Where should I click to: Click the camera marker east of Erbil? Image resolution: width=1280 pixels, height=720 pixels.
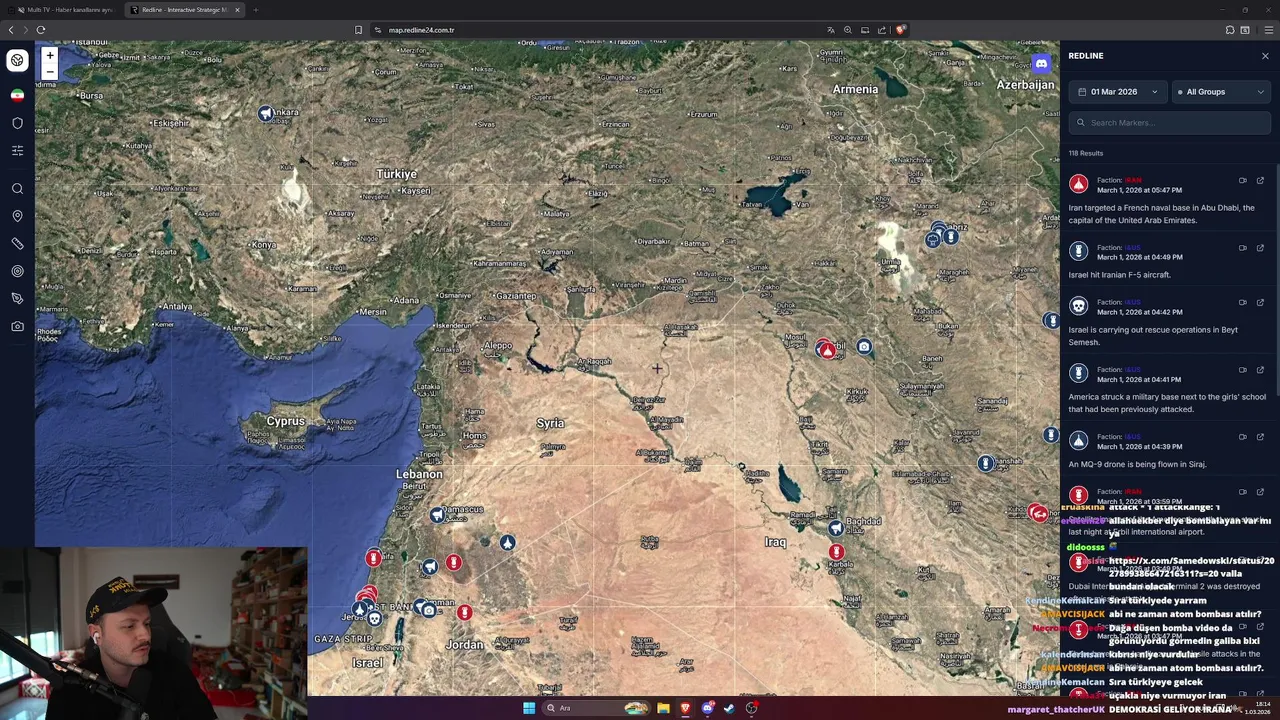coord(864,347)
